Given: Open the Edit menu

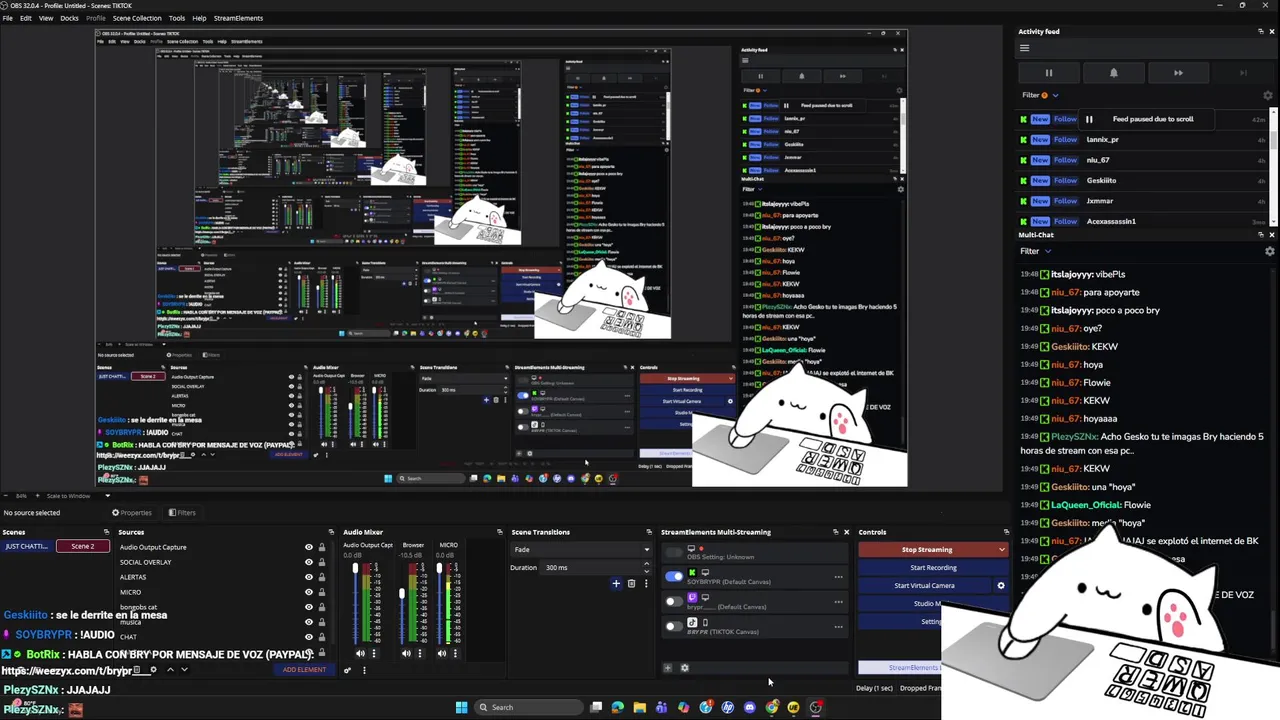Looking at the screenshot, I should point(26,18).
